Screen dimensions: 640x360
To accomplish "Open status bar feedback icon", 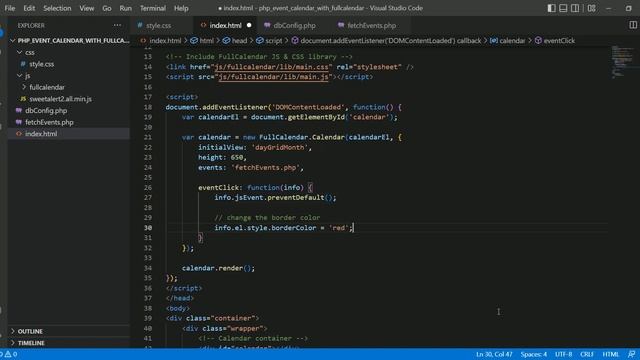I will tap(631, 354).
